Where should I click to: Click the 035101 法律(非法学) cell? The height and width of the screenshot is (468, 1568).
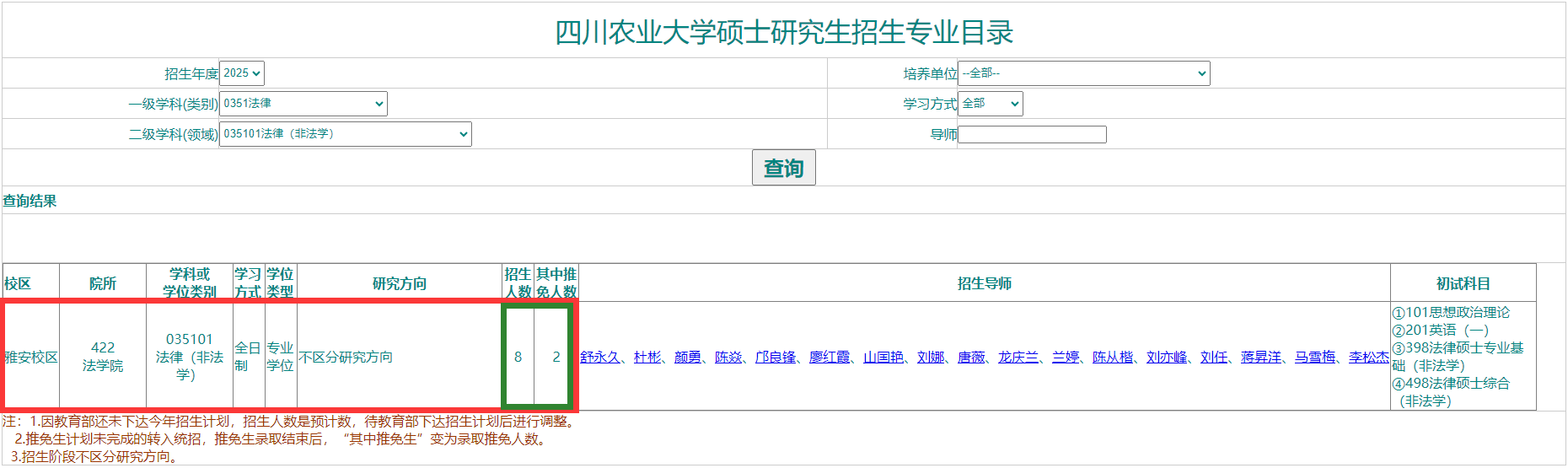(x=190, y=357)
